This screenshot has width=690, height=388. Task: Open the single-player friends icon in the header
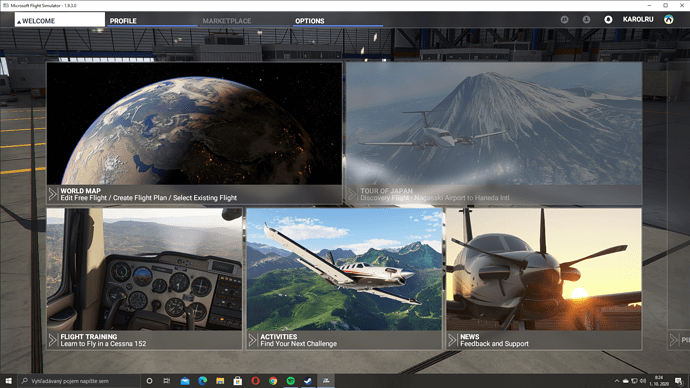tap(586, 19)
